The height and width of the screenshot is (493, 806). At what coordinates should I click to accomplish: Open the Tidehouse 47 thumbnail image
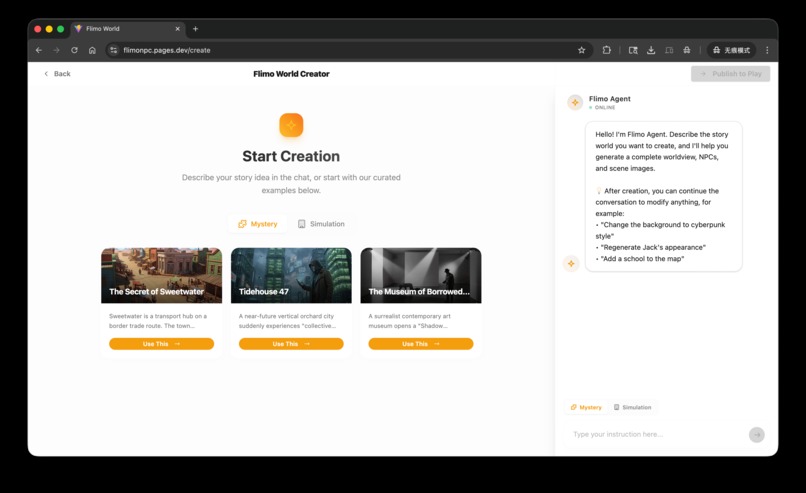(x=291, y=276)
